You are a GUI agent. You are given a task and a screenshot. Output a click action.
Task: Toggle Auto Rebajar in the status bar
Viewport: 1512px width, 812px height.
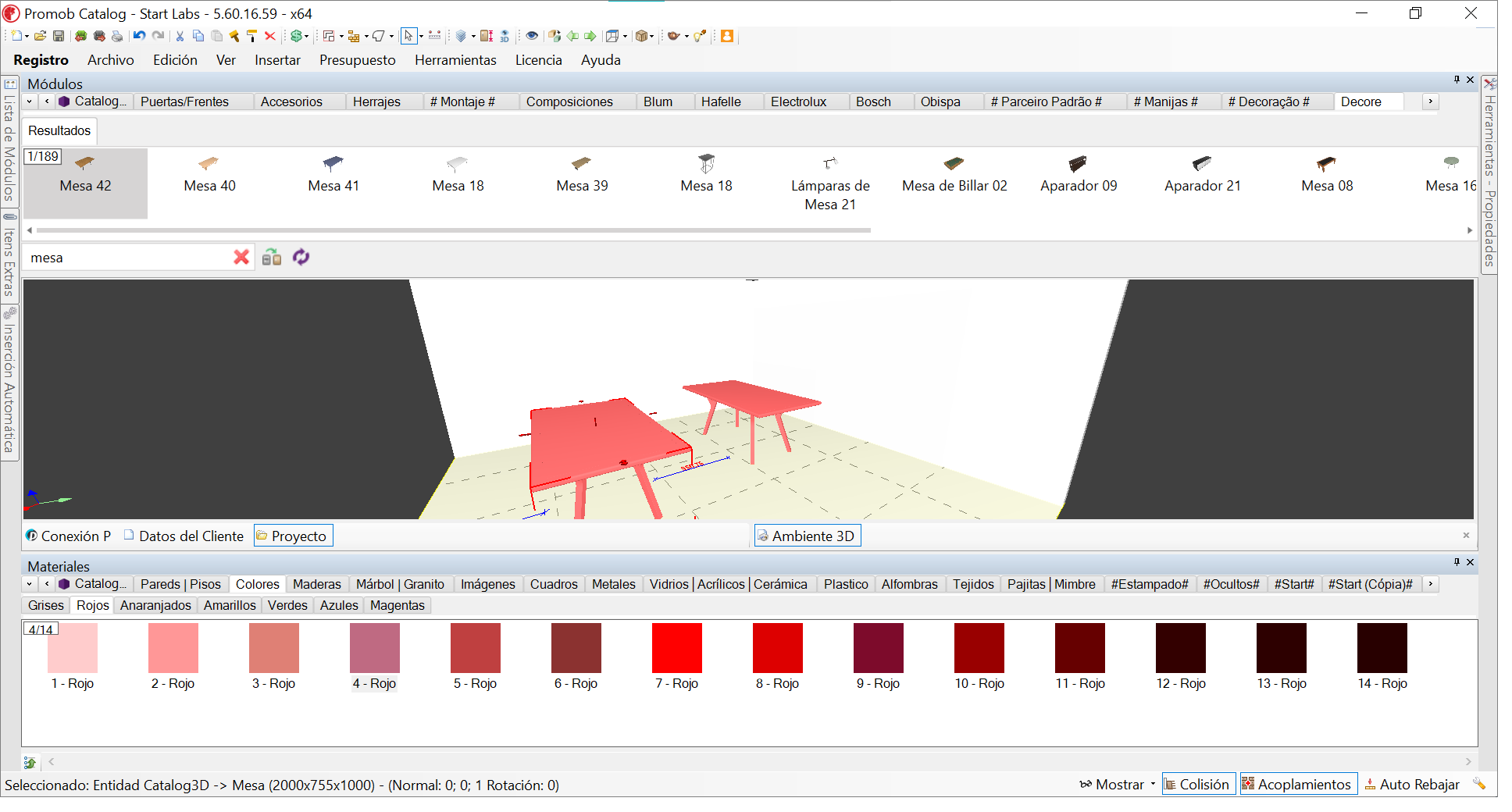coord(1413,785)
